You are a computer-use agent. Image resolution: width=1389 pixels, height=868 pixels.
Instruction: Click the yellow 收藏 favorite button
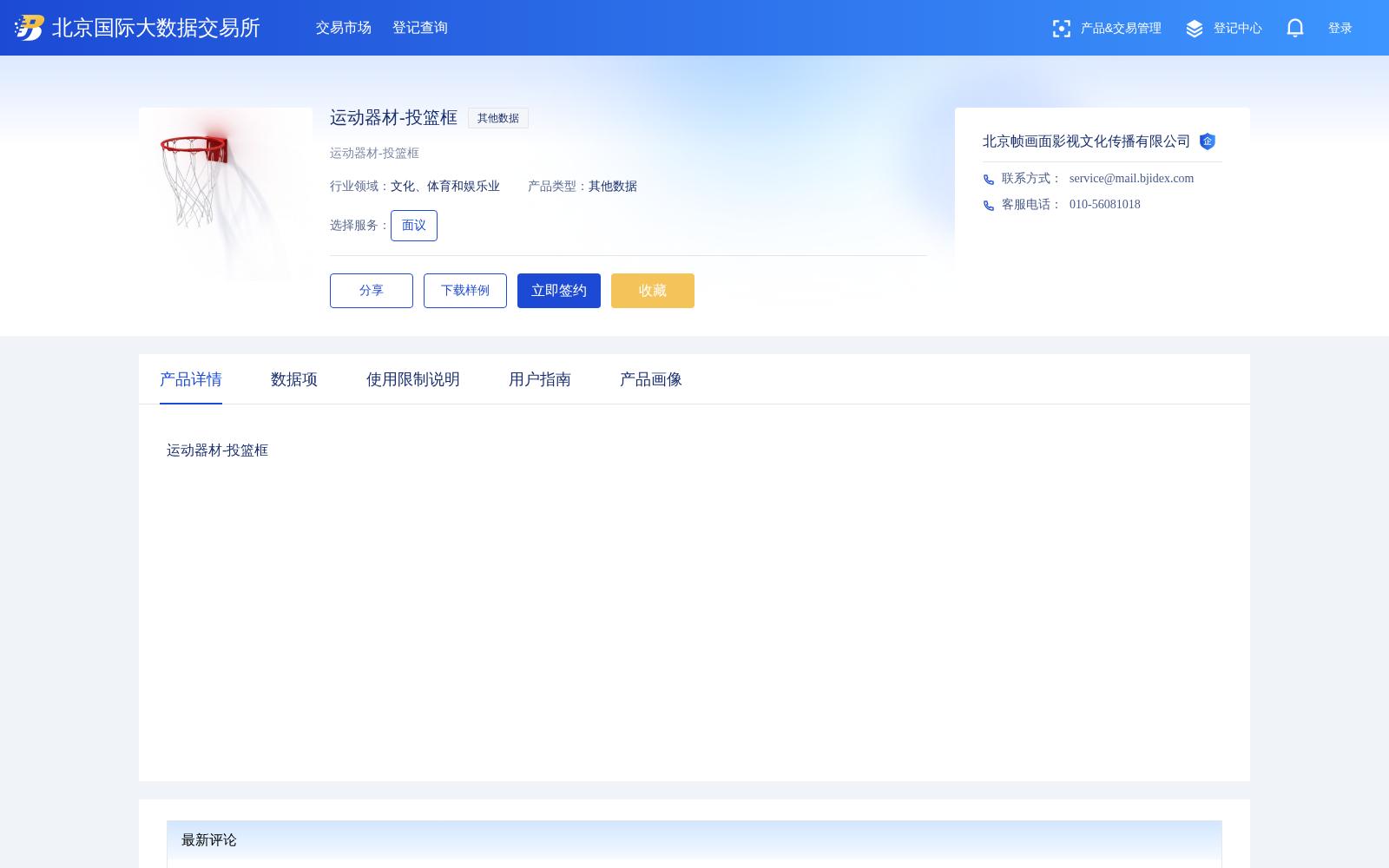pos(653,291)
